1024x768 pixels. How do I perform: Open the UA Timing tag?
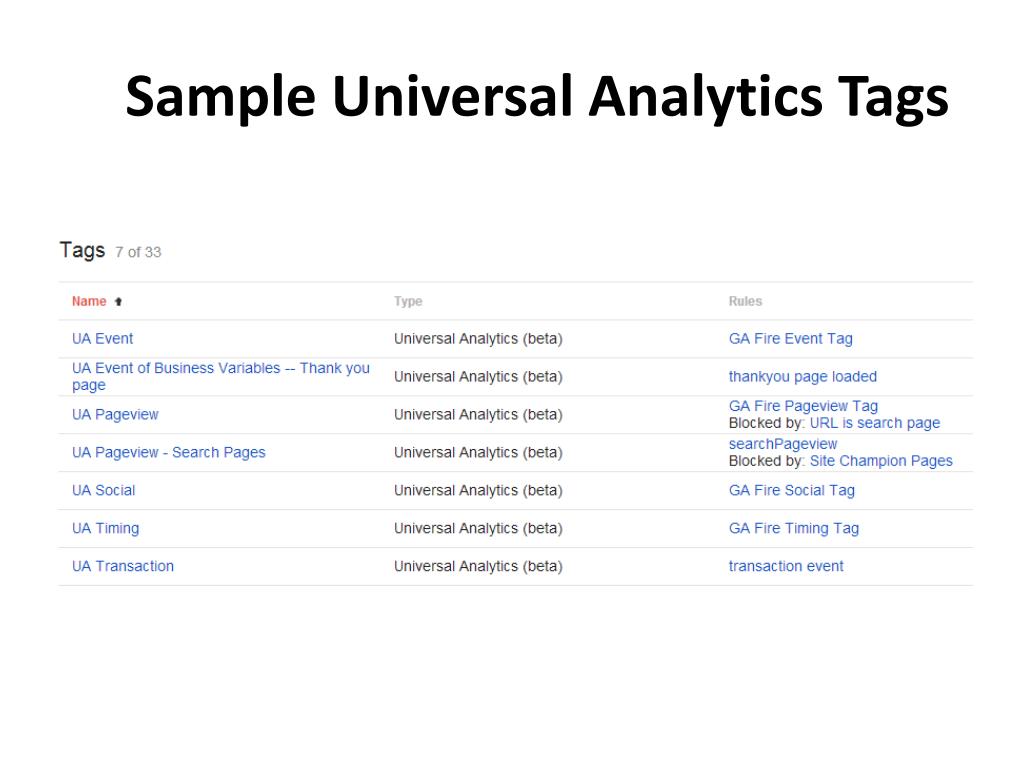point(105,528)
